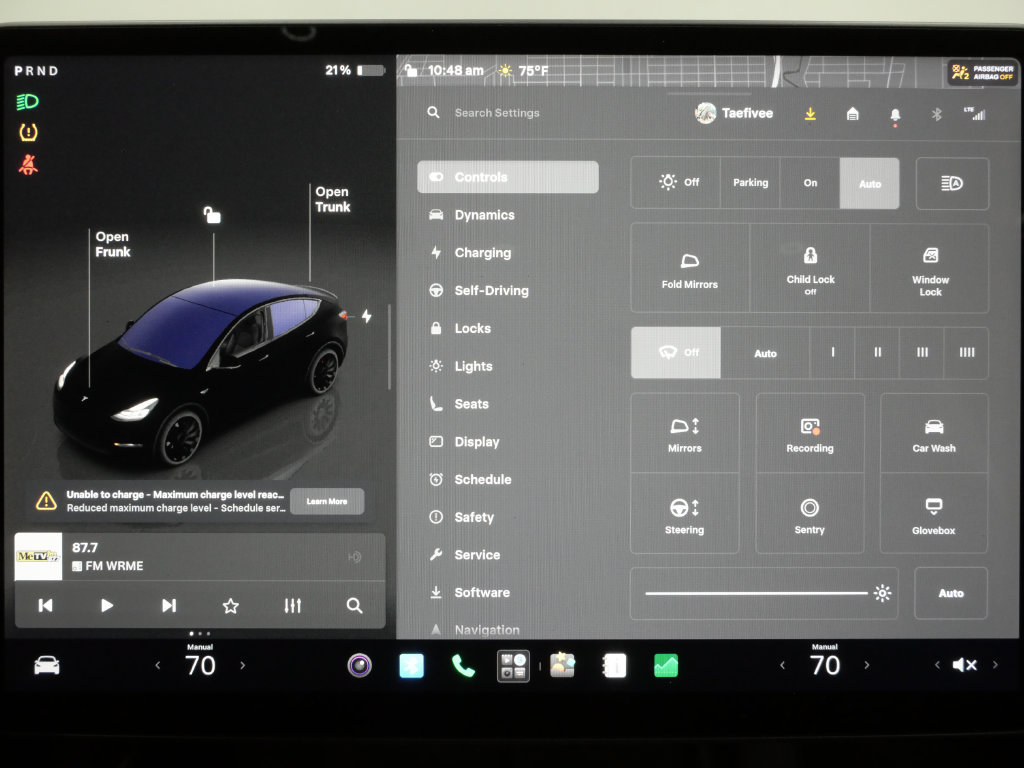The width and height of the screenshot is (1024, 768).
Task: Click the Search Settings field
Action: click(496, 113)
